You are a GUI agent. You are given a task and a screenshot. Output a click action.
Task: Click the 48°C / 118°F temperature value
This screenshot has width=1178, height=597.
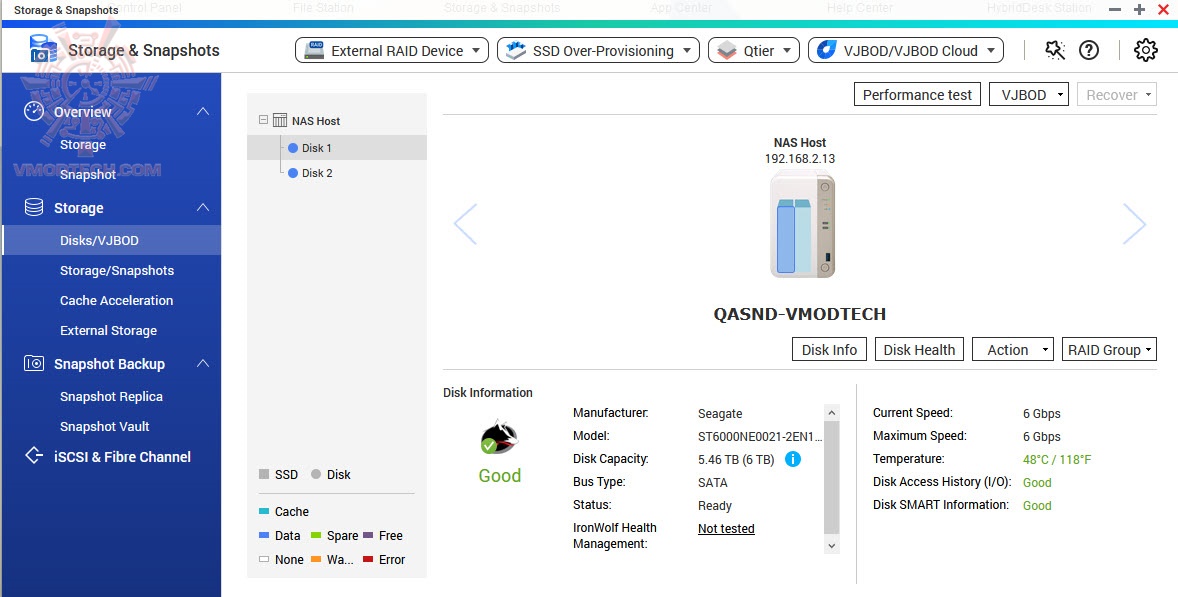pos(1056,459)
